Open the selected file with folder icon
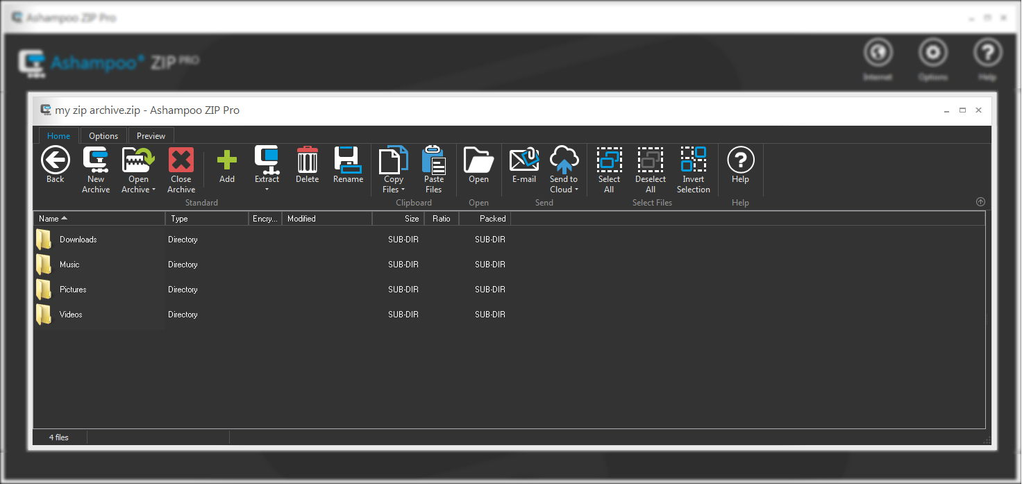Image resolution: width=1022 pixels, height=484 pixels. tap(478, 160)
